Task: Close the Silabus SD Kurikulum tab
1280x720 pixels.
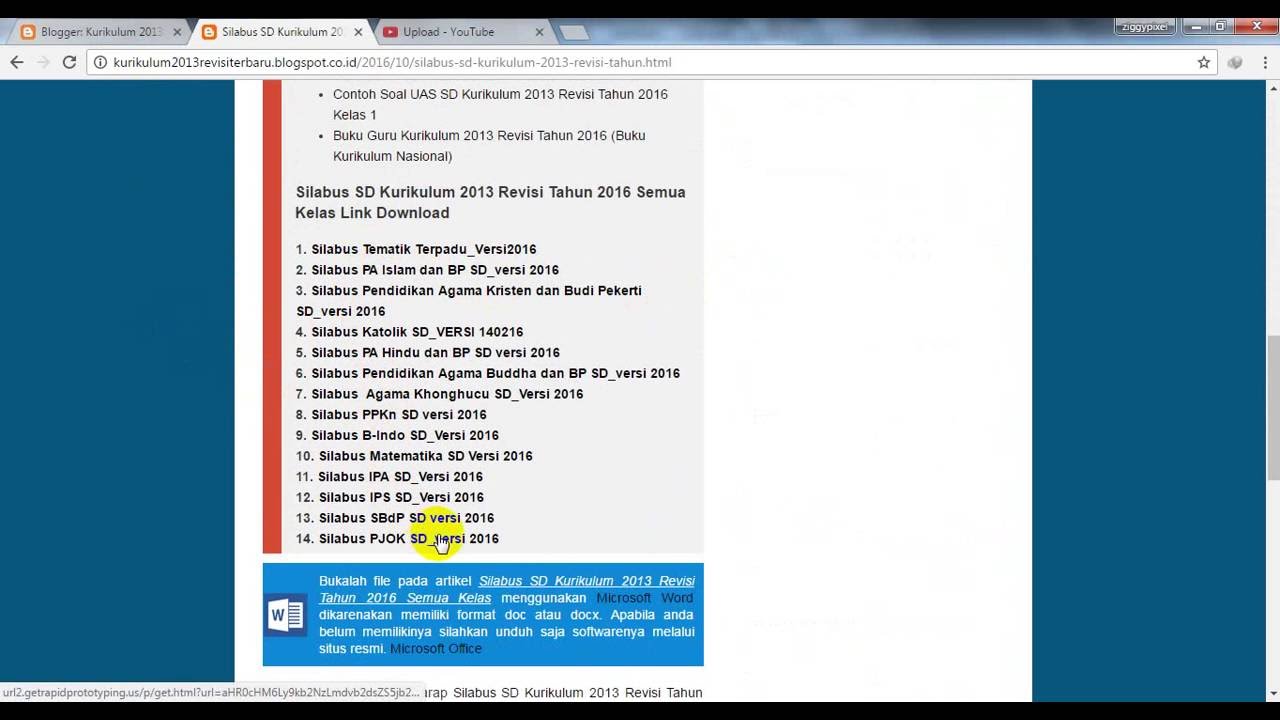Action: click(x=358, y=32)
